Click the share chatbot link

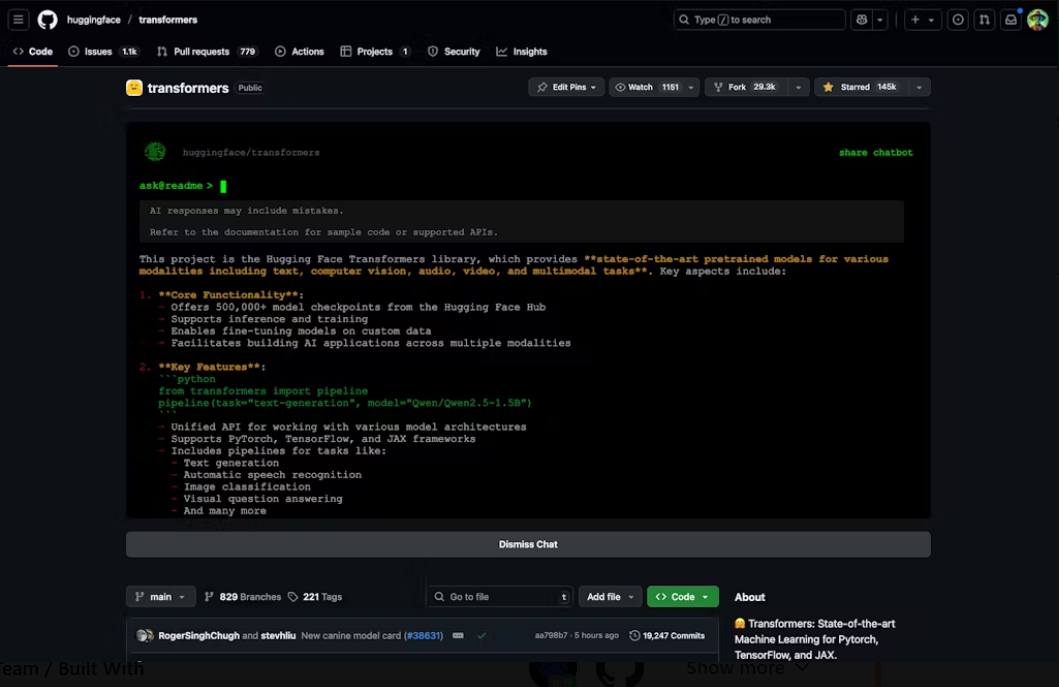click(875, 153)
